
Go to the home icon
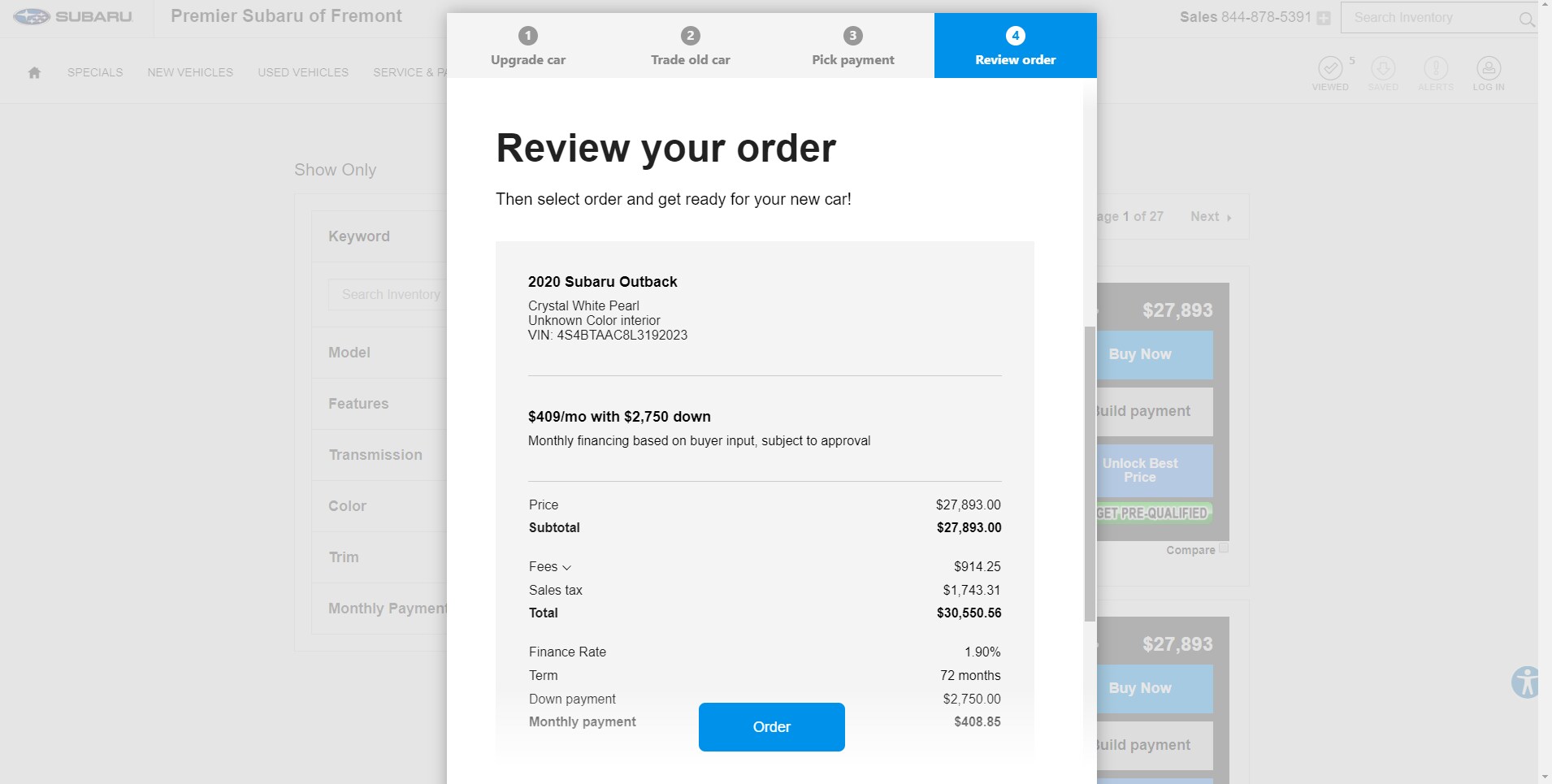point(34,72)
